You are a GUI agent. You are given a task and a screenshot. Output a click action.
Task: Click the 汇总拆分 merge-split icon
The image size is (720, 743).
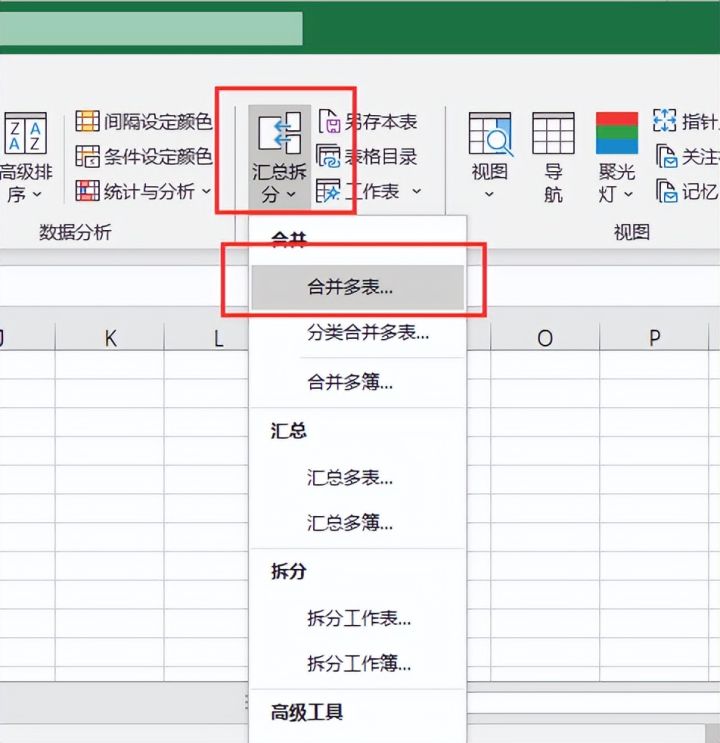279,133
